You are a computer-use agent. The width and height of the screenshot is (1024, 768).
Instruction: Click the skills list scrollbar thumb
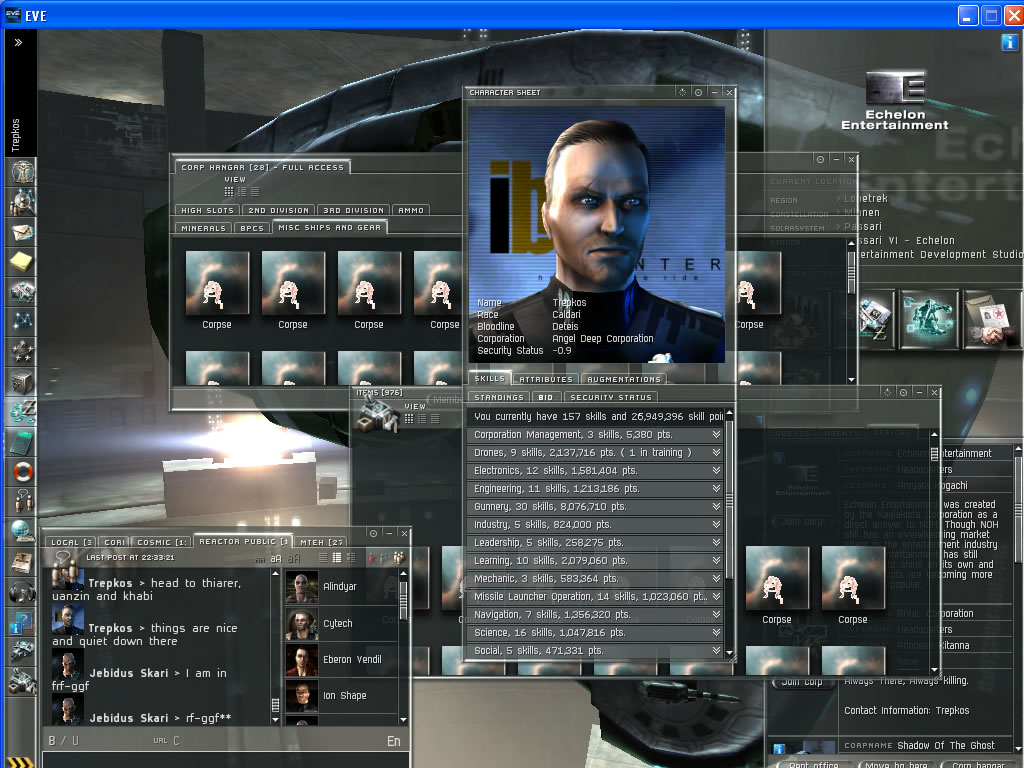click(x=729, y=500)
